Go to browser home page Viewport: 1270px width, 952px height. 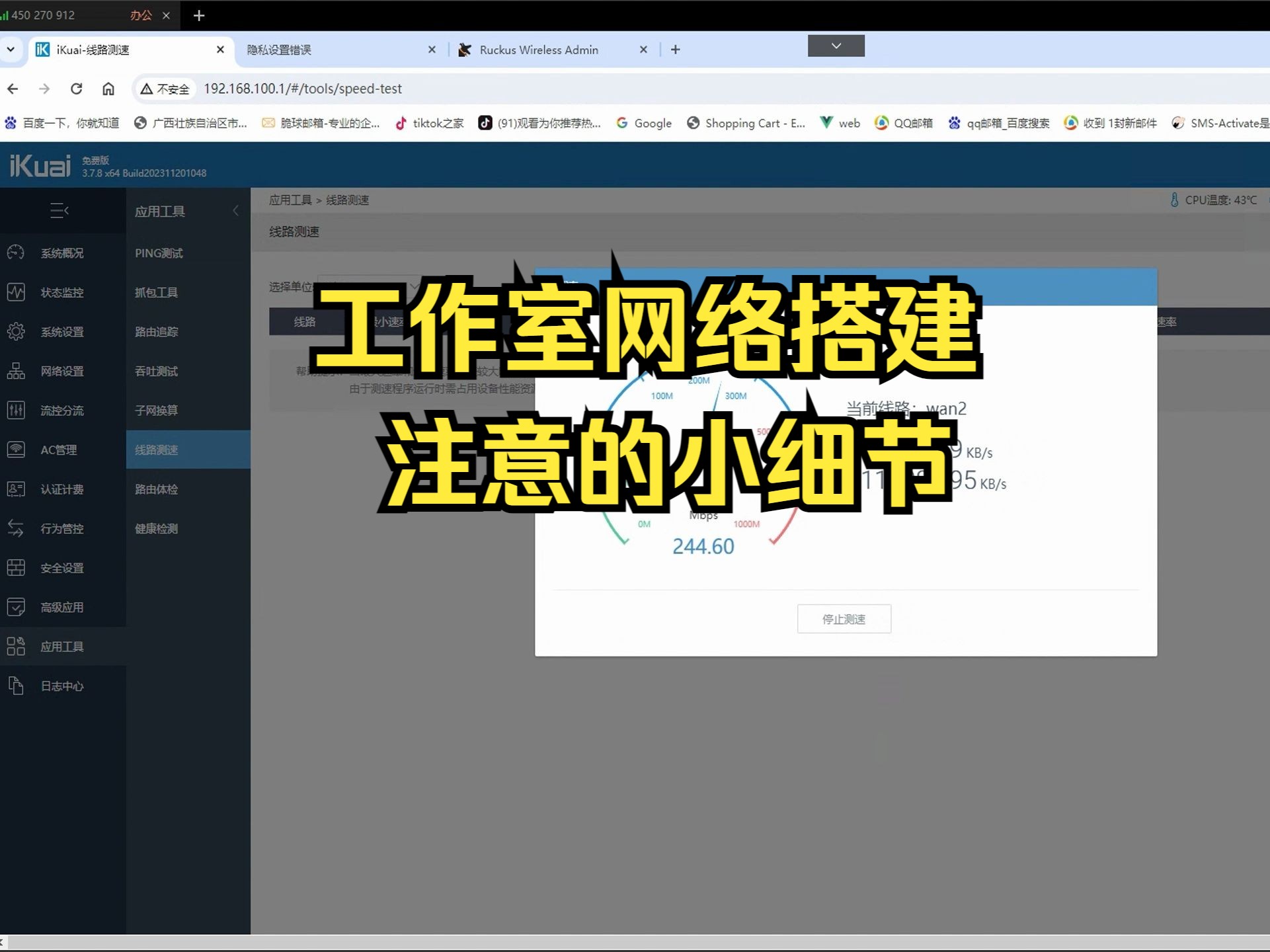[x=108, y=89]
